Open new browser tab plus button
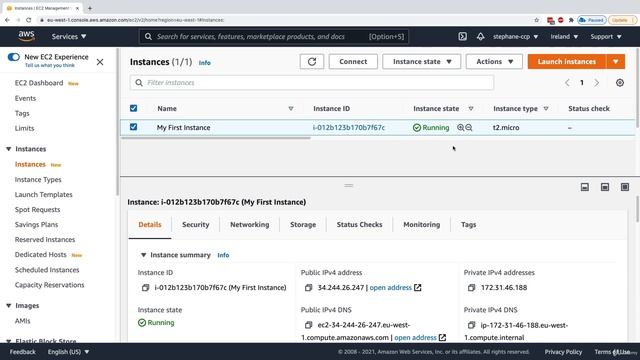Image resolution: width=640 pixels, height=360 pixels. [x=90, y=8]
